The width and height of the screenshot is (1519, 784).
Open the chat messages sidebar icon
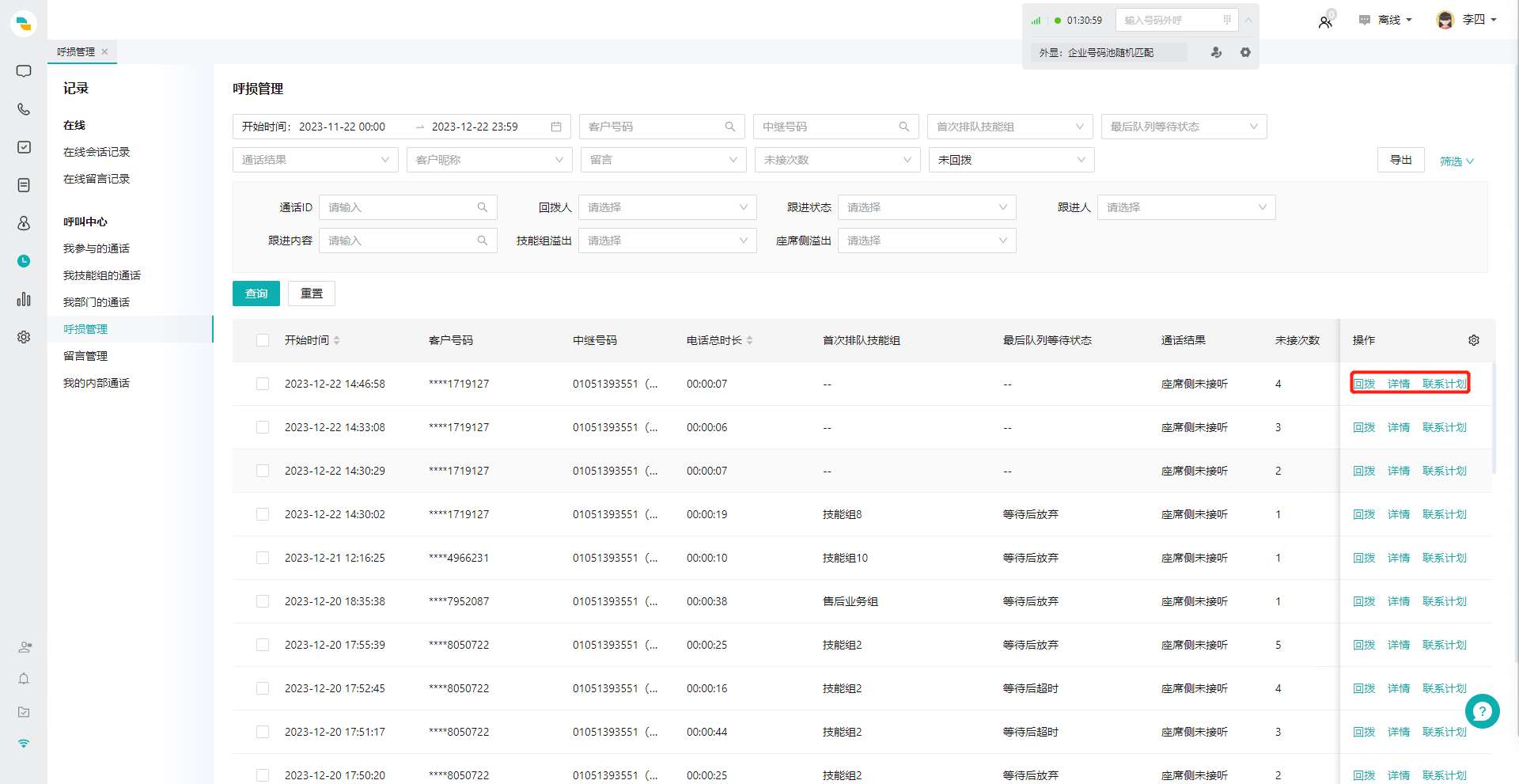click(24, 71)
